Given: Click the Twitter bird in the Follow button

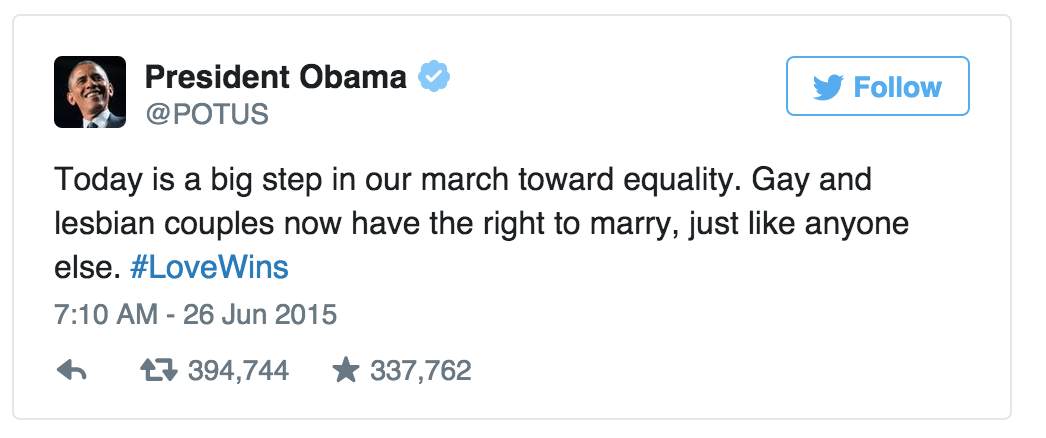Looking at the screenshot, I should pyautogui.click(x=828, y=88).
